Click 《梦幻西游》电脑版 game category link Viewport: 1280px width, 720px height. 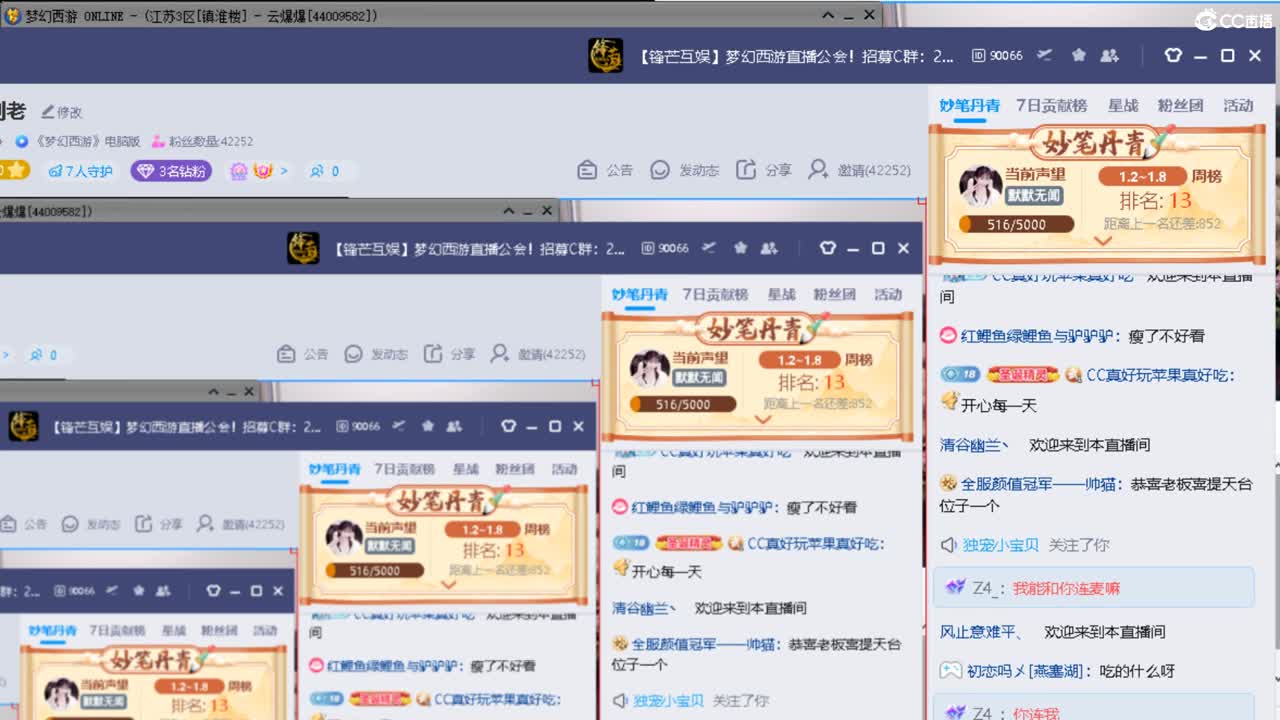88,142
